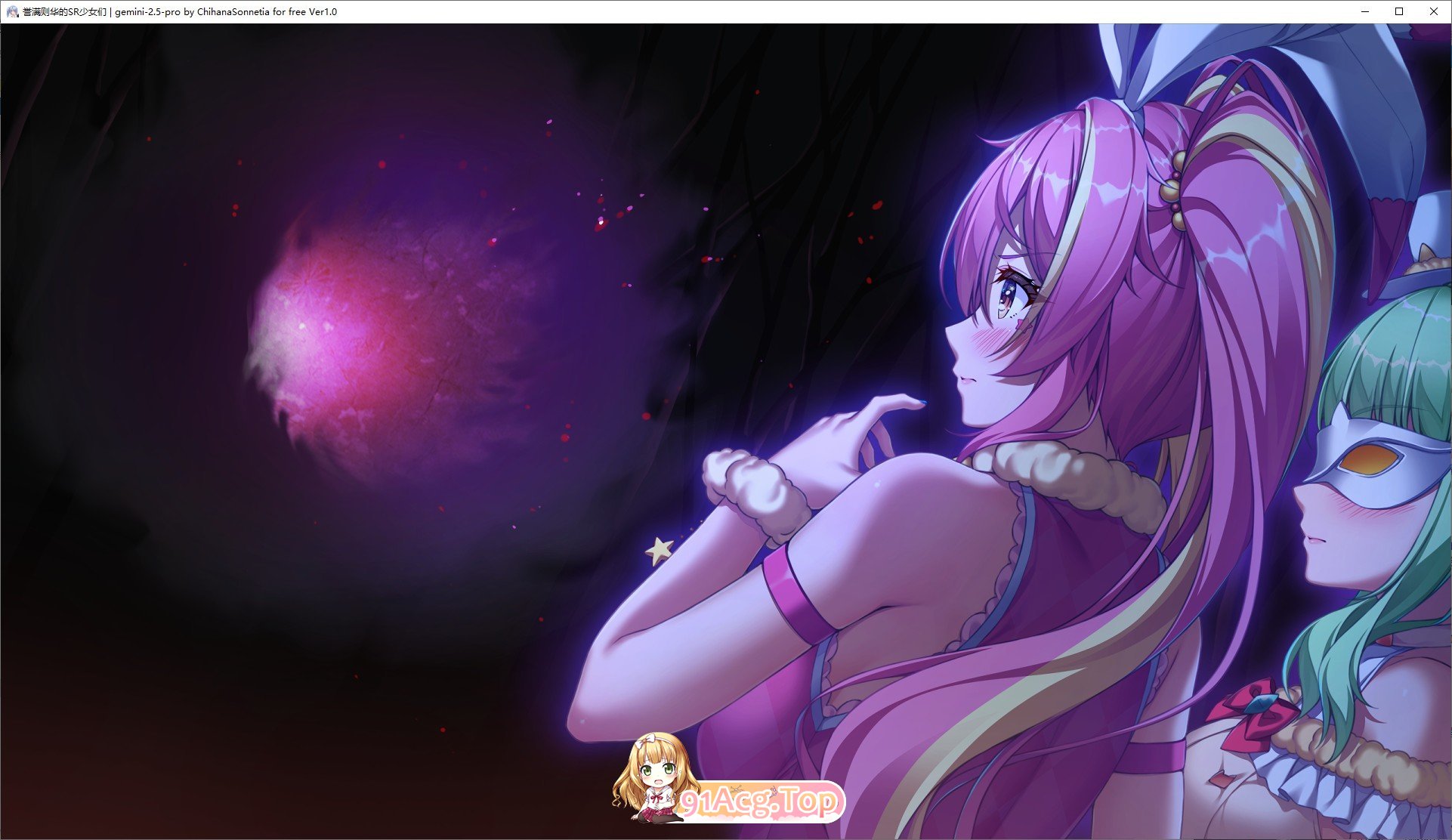The height and width of the screenshot is (840, 1452).
Task: Minimize the game window
Action: point(1365,11)
